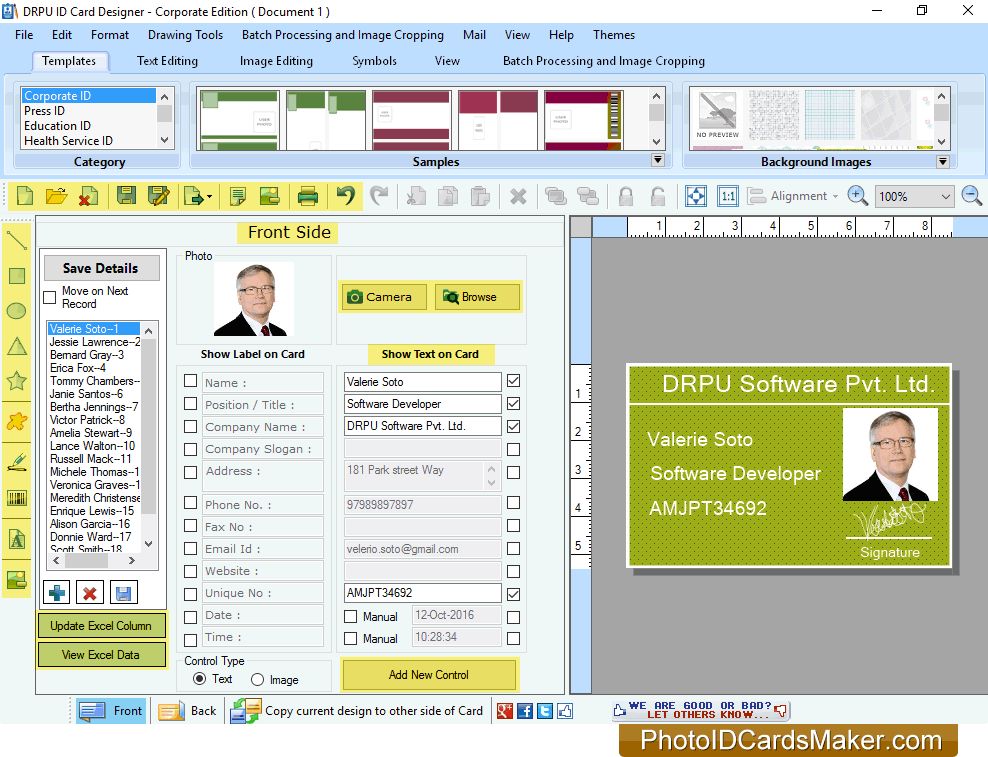Click the Update Excel Column button
This screenshot has height=757, width=988.
[101, 626]
